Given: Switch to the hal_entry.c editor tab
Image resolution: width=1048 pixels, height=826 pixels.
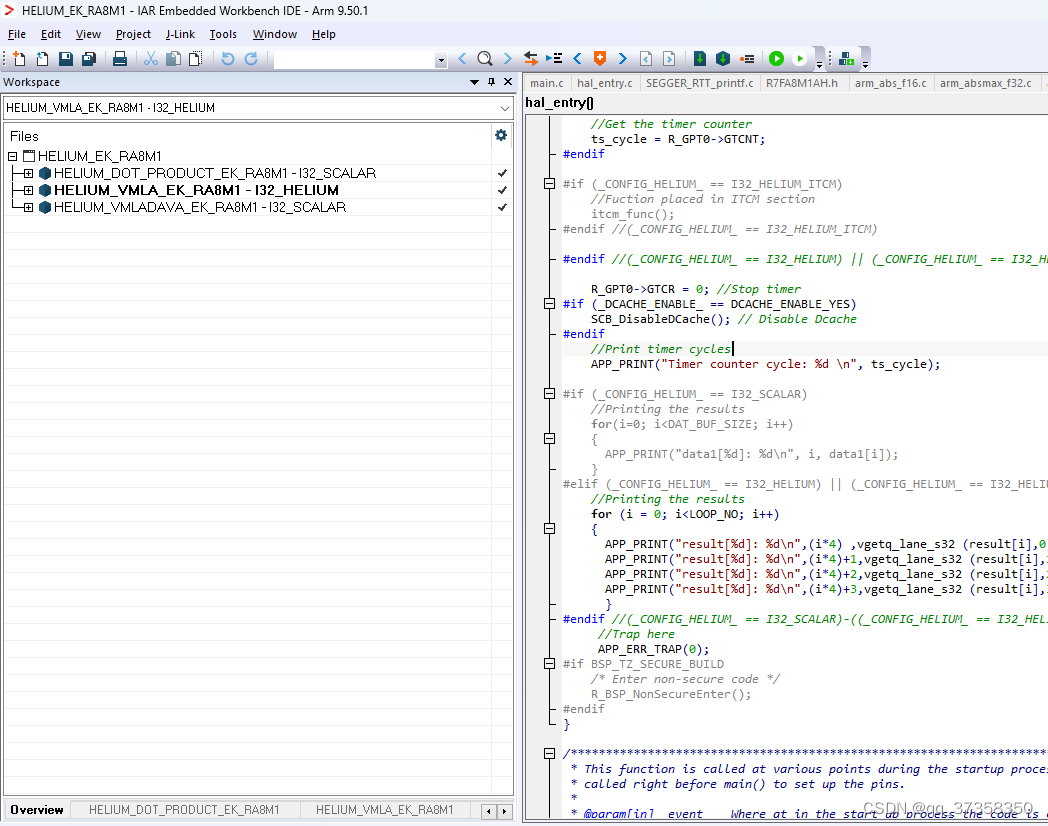Looking at the screenshot, I should (x=605, y=83).
